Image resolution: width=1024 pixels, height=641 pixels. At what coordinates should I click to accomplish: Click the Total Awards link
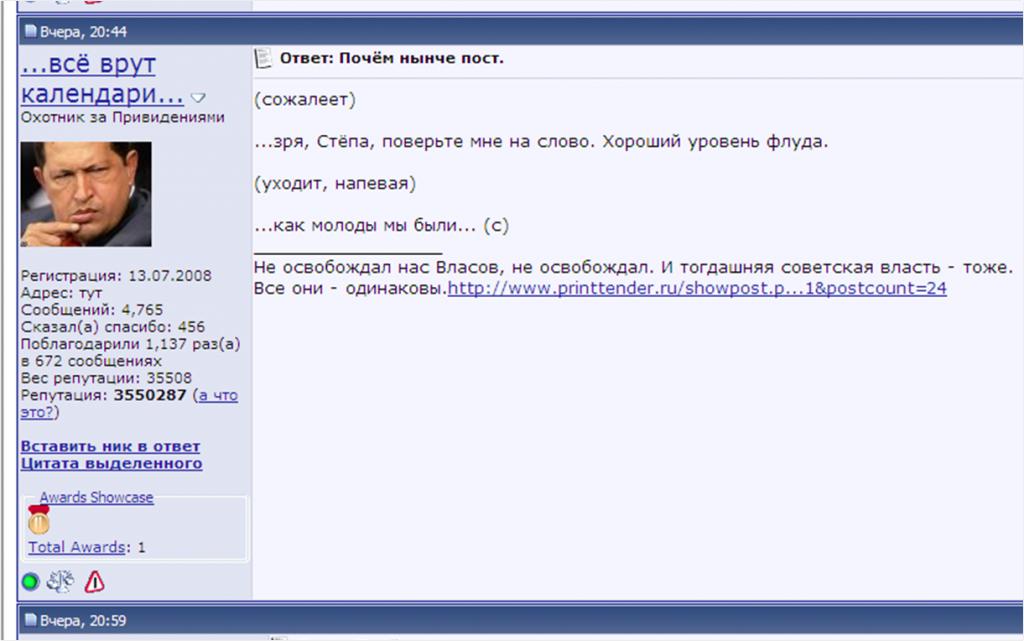77,547
